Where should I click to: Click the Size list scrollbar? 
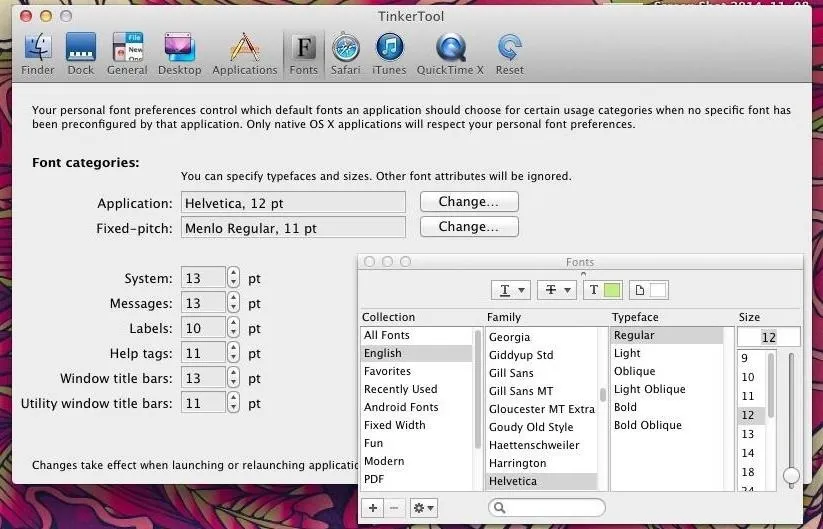771,385
